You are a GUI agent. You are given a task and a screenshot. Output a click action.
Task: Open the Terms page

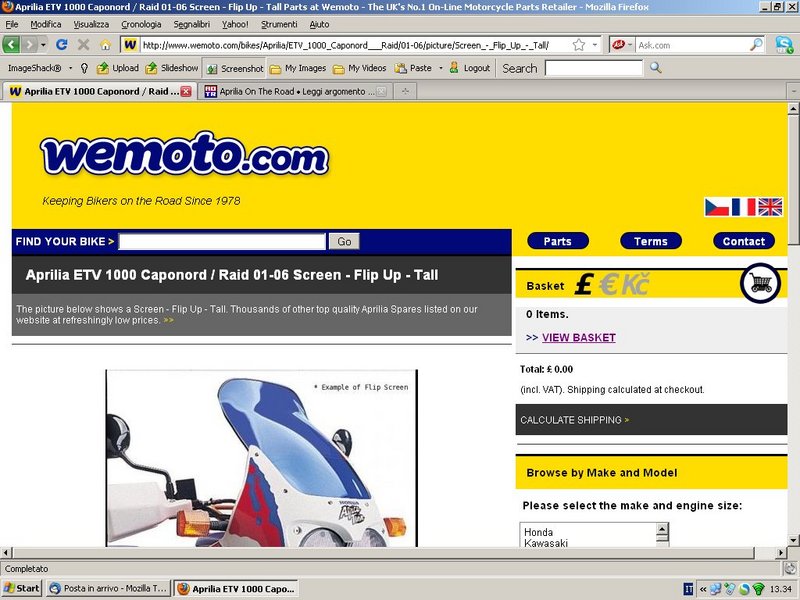(651, 241)
